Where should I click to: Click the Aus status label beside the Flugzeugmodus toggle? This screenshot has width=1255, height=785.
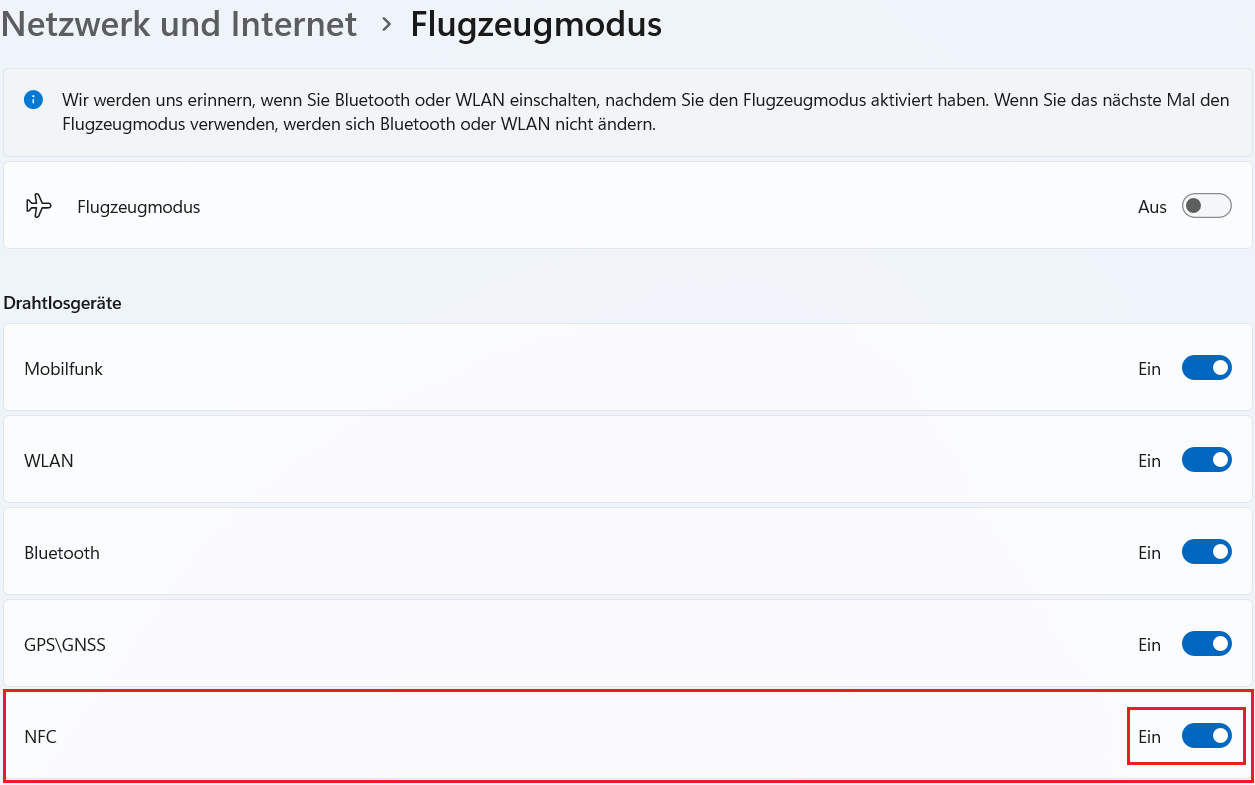(1152, 207)
